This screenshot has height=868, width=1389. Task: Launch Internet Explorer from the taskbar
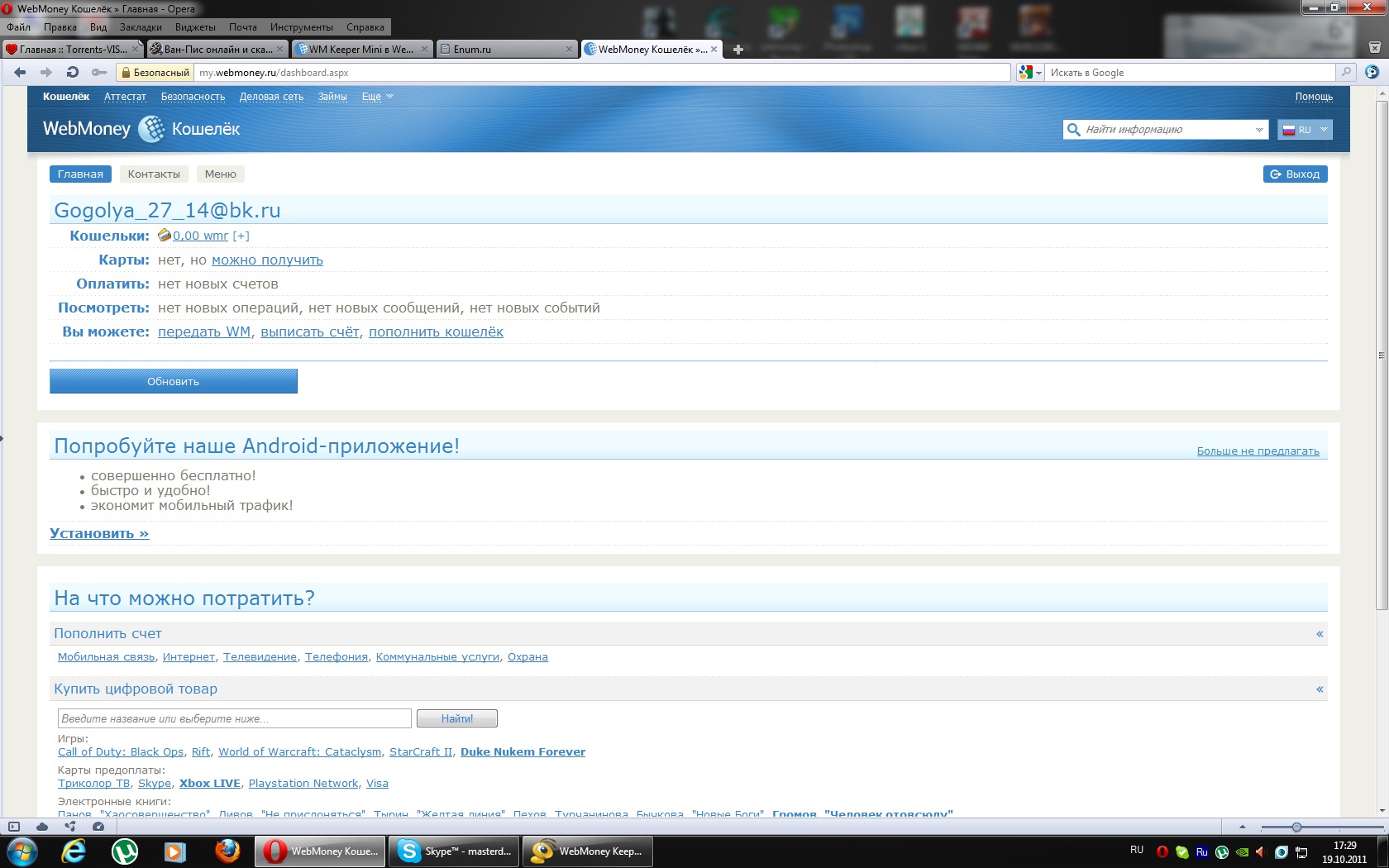pos(74,851)
